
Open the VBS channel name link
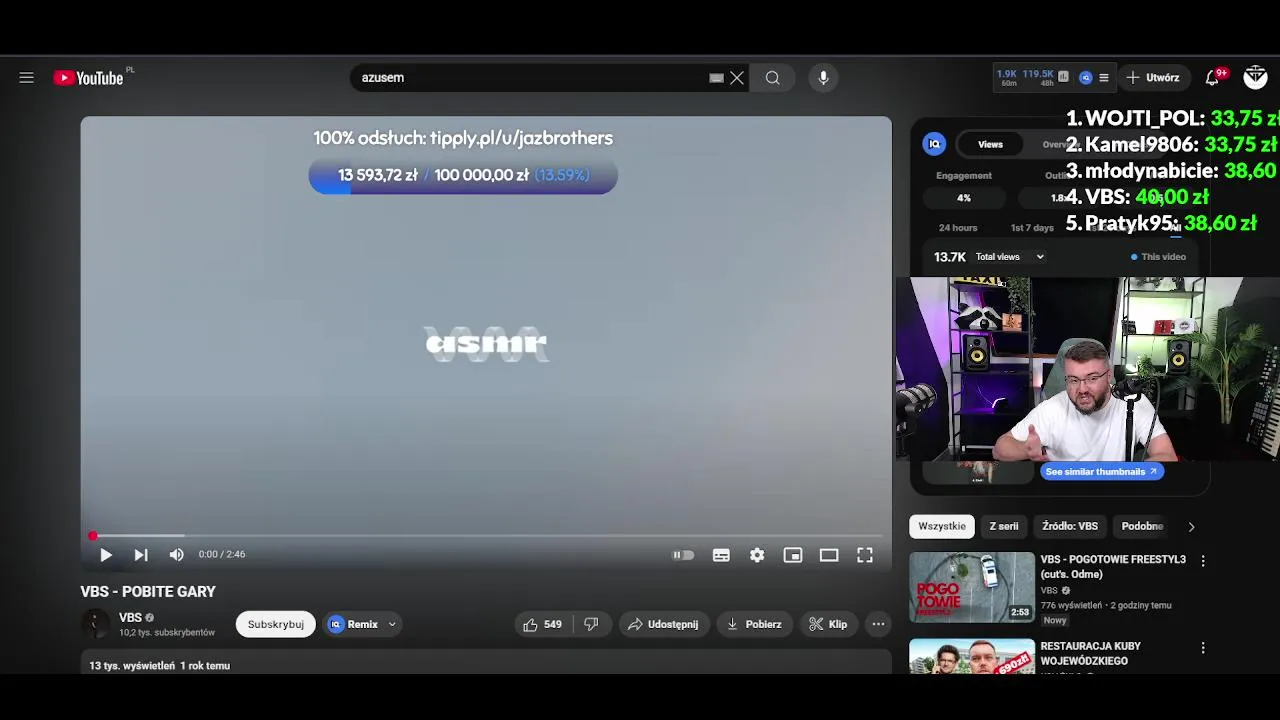[x=130, y=617]
